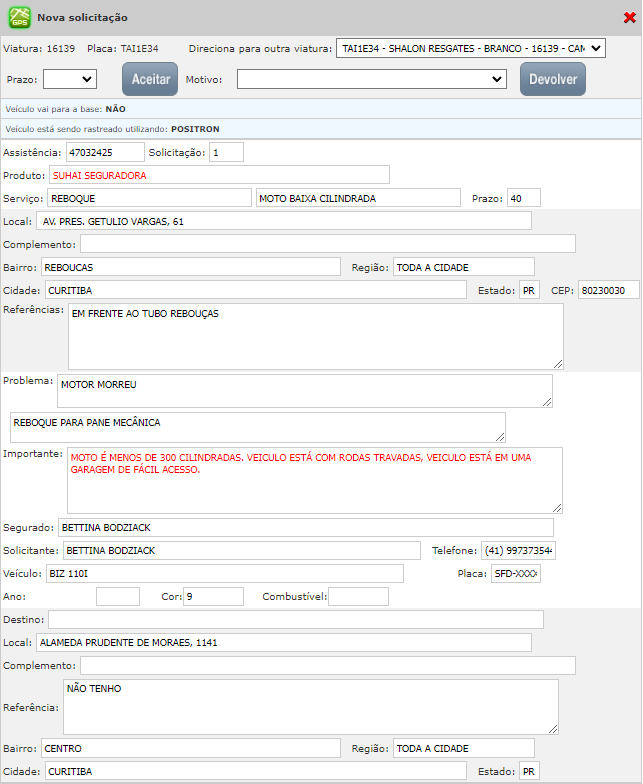The image size is (643, 784).
Task: Click the origin Local address field
Action: click(x=283, y=221)
